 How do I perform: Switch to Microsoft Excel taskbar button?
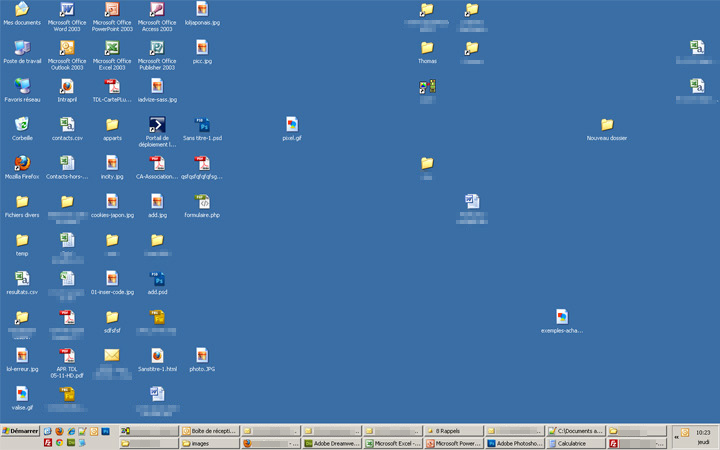[393, 444]
